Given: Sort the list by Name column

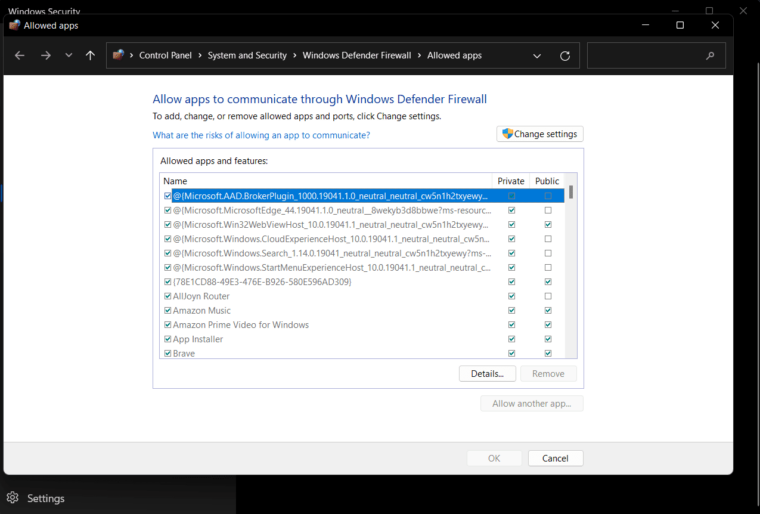Looking at the screenshot, I should [326, 181].
